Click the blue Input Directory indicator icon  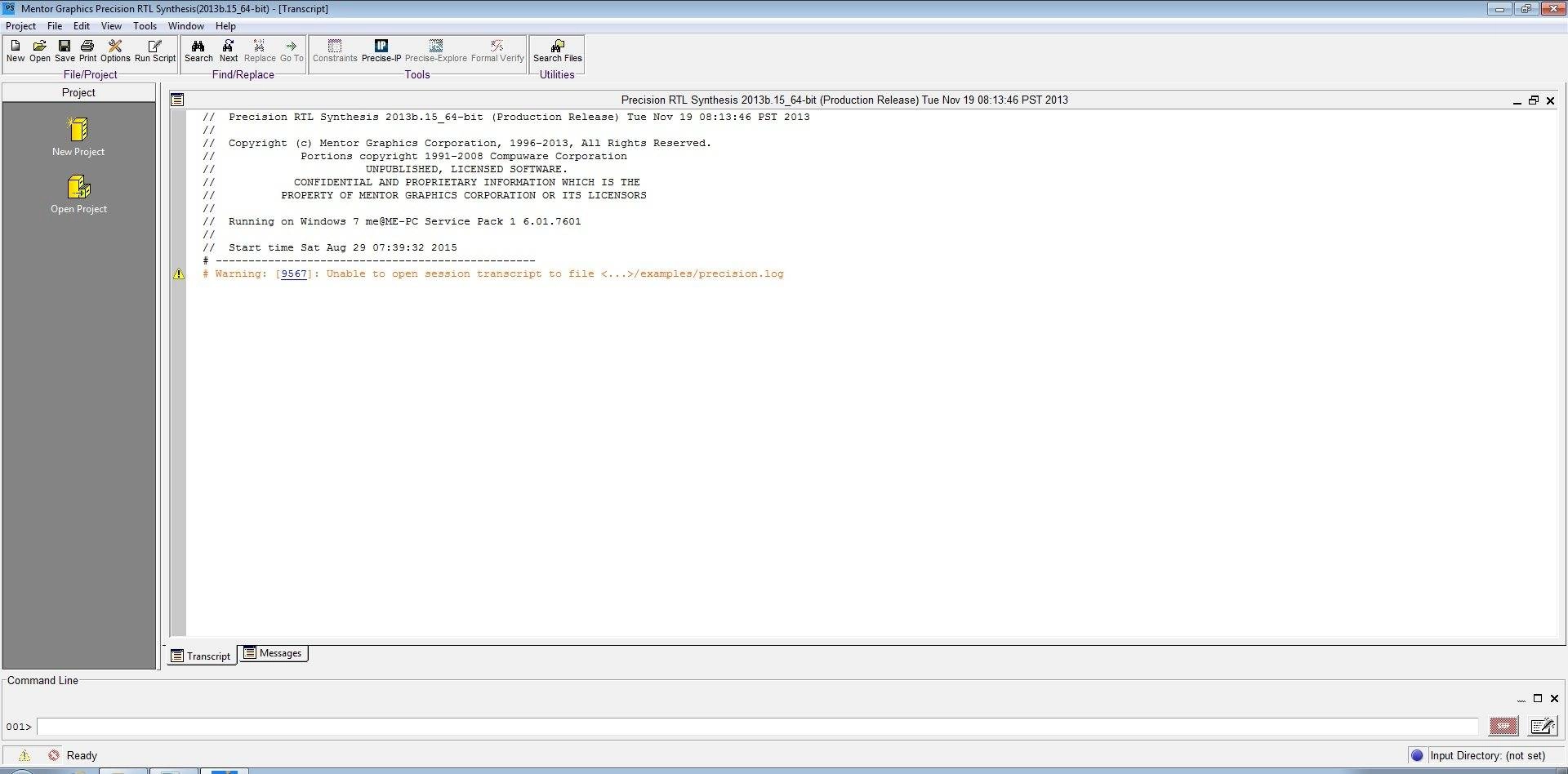pyautogui.click(x=1417, y=756)
